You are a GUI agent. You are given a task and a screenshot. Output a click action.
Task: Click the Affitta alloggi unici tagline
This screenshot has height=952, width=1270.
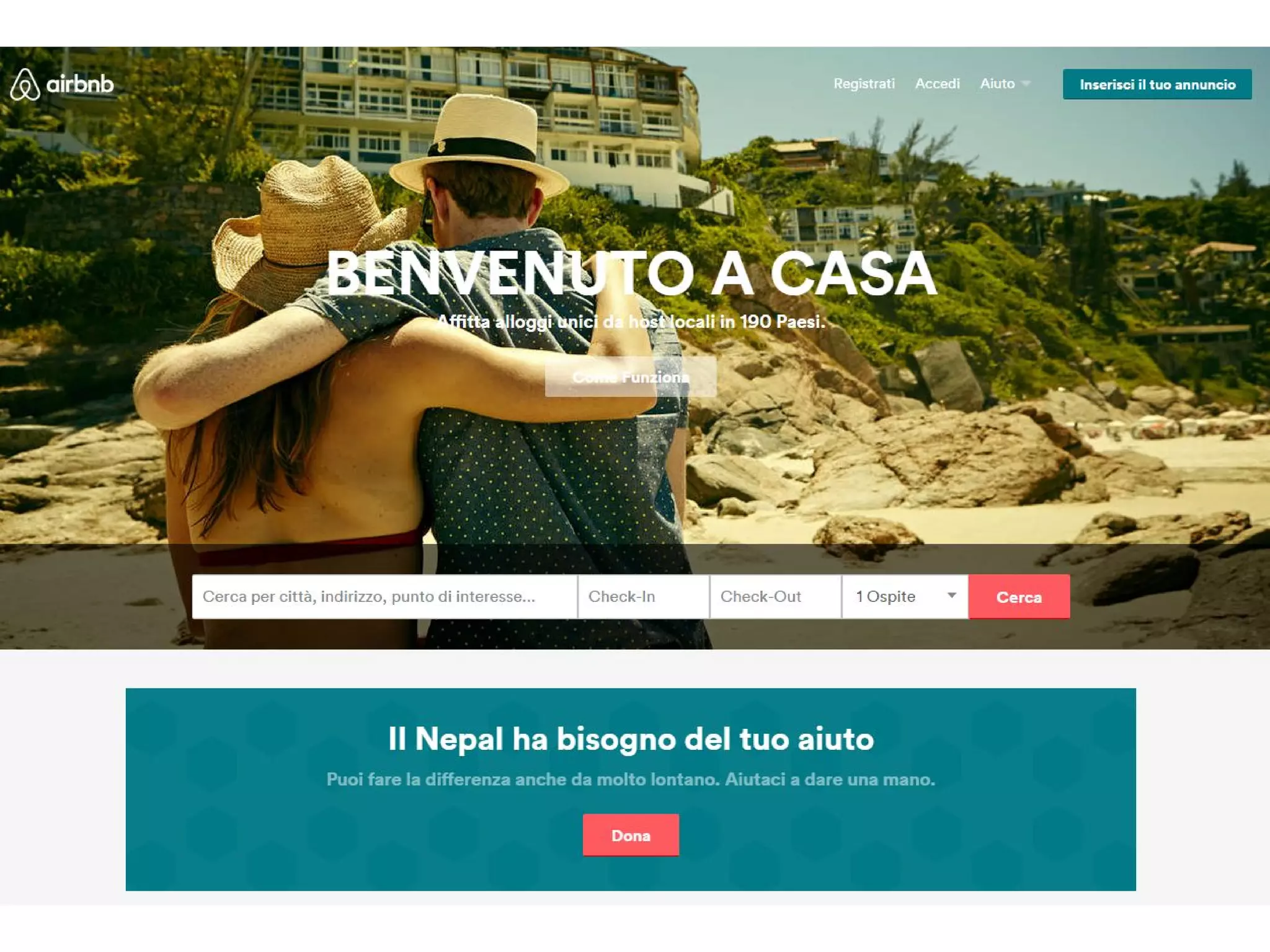[631, 322]
